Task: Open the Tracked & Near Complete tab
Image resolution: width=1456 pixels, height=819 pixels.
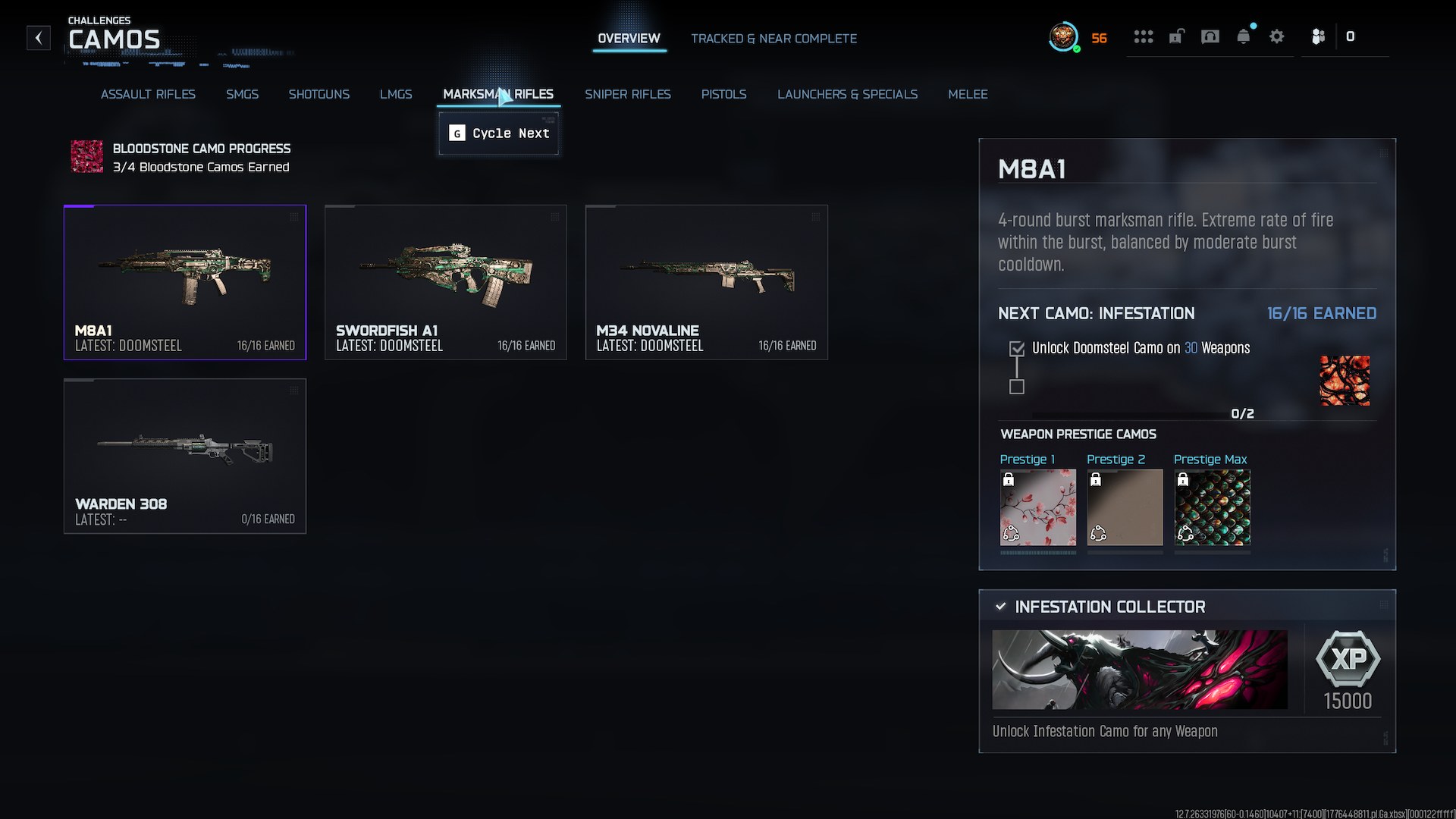Action: tap(773, 39)
